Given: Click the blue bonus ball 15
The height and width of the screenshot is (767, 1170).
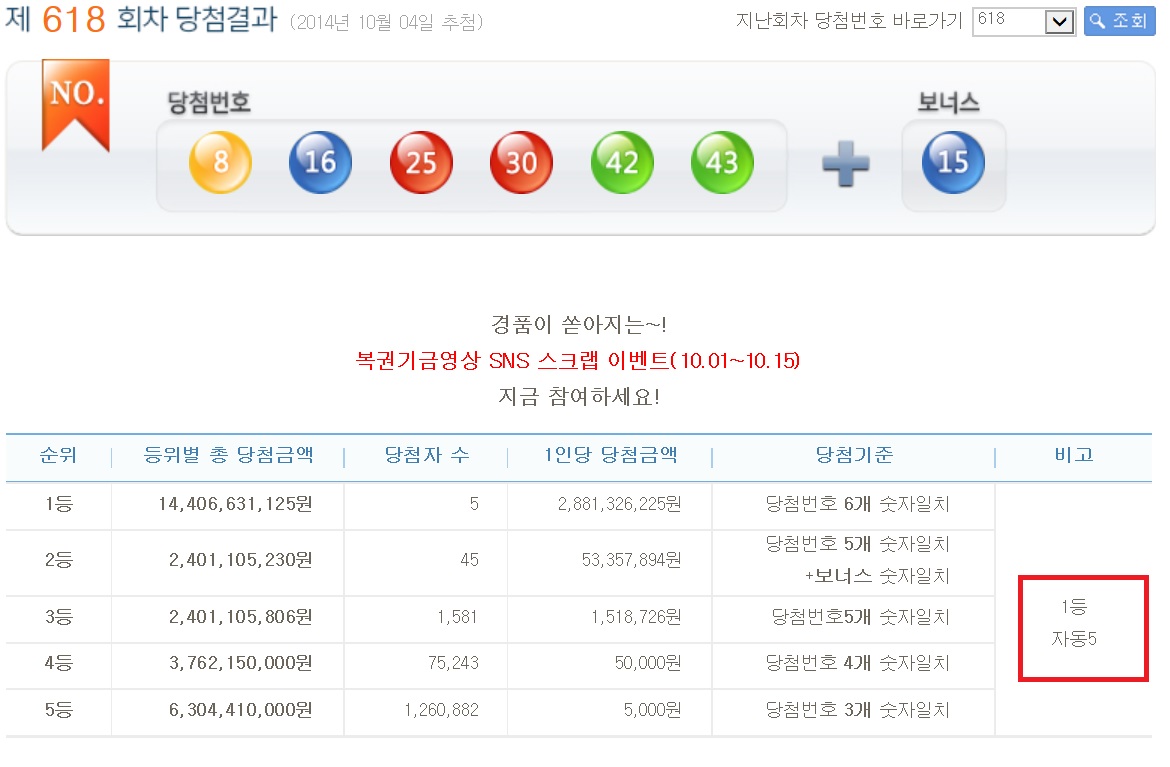Looking at the screenshot, I should click(953, 162).
